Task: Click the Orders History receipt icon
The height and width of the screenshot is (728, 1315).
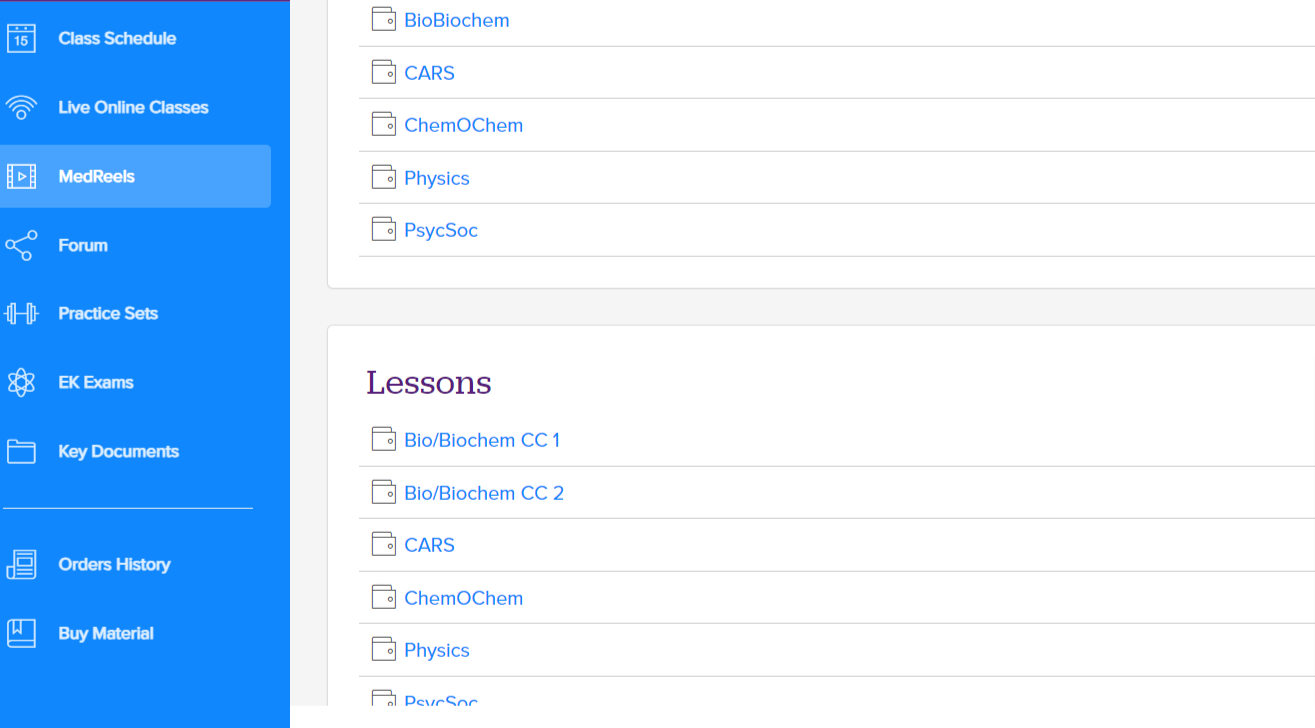Action: [x=21, y=564]
